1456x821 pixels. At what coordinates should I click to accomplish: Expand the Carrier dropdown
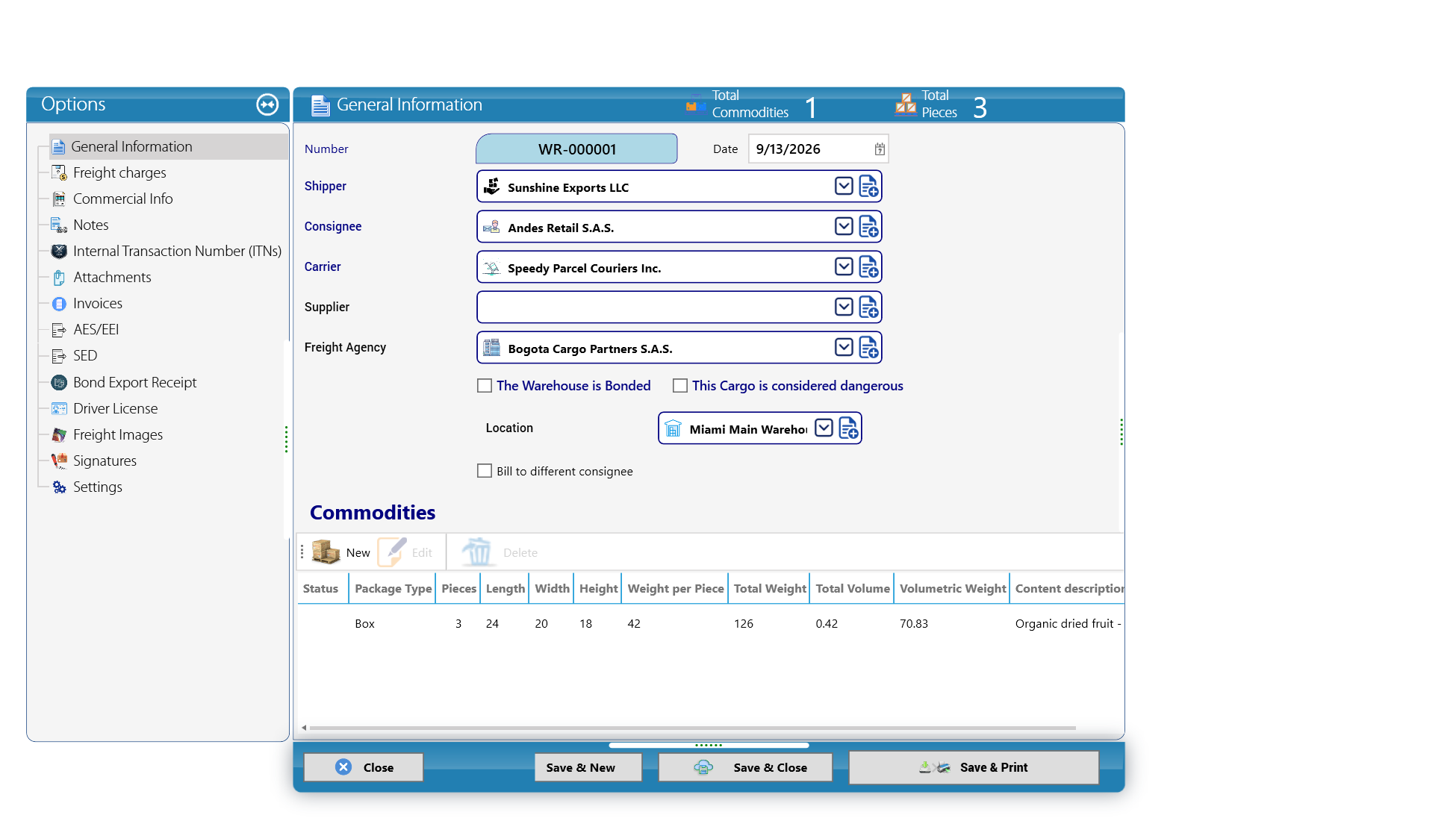(x=844, y=267)
